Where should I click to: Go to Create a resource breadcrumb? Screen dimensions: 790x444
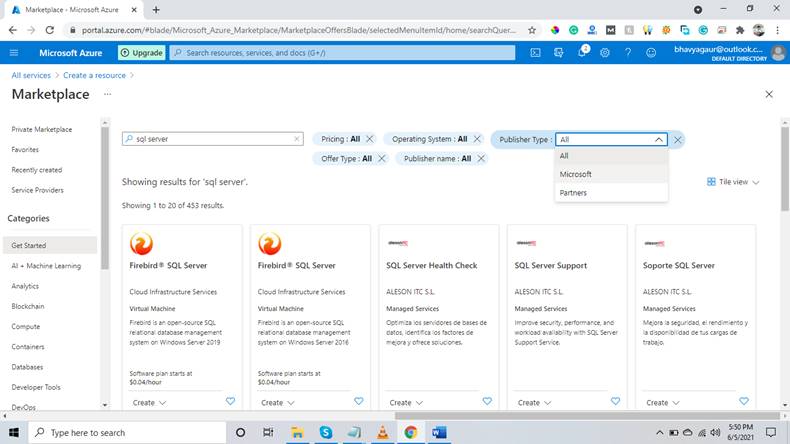pos(94,75)
